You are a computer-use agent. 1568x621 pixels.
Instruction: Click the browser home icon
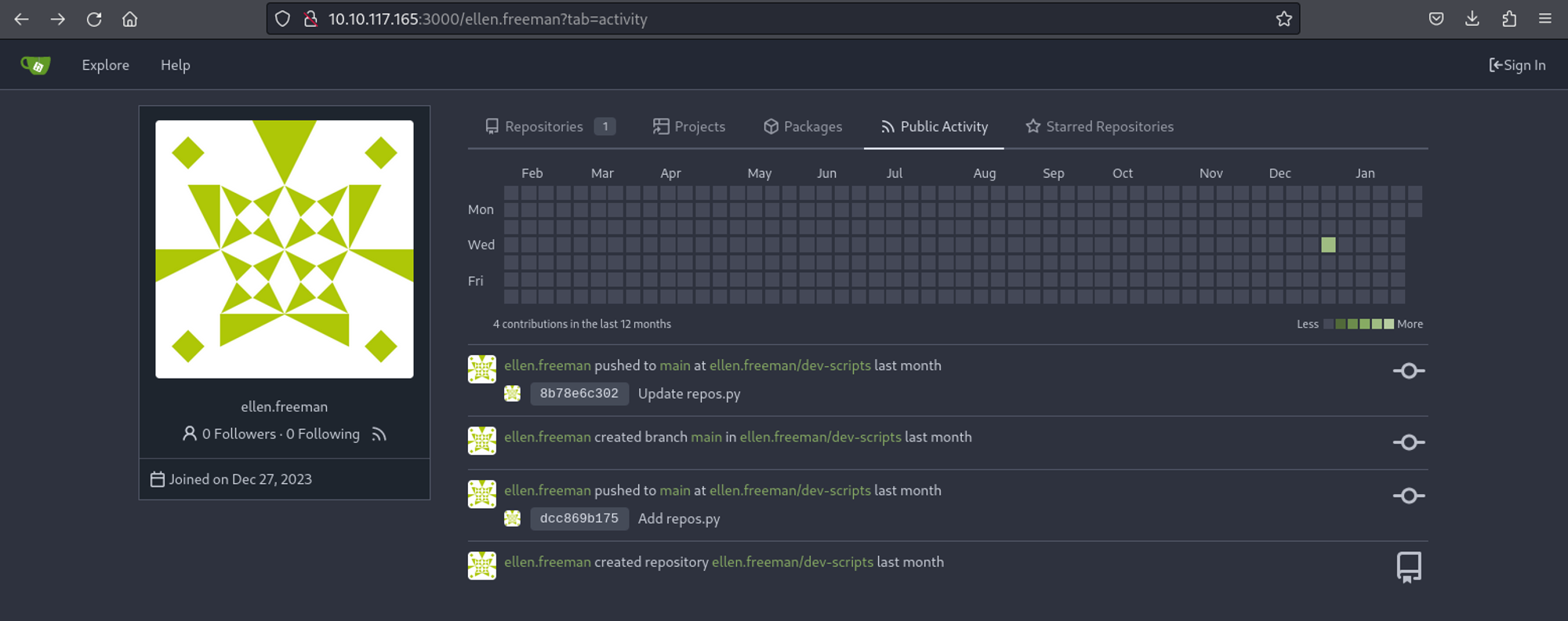pyautogui.click(x=130, y=19)
